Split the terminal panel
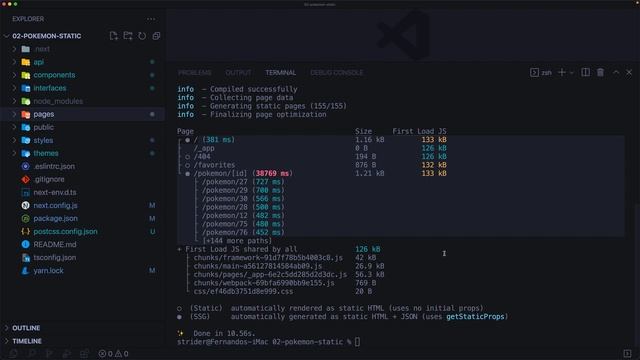The image size is (640, 360). click(x=585, y=72)
